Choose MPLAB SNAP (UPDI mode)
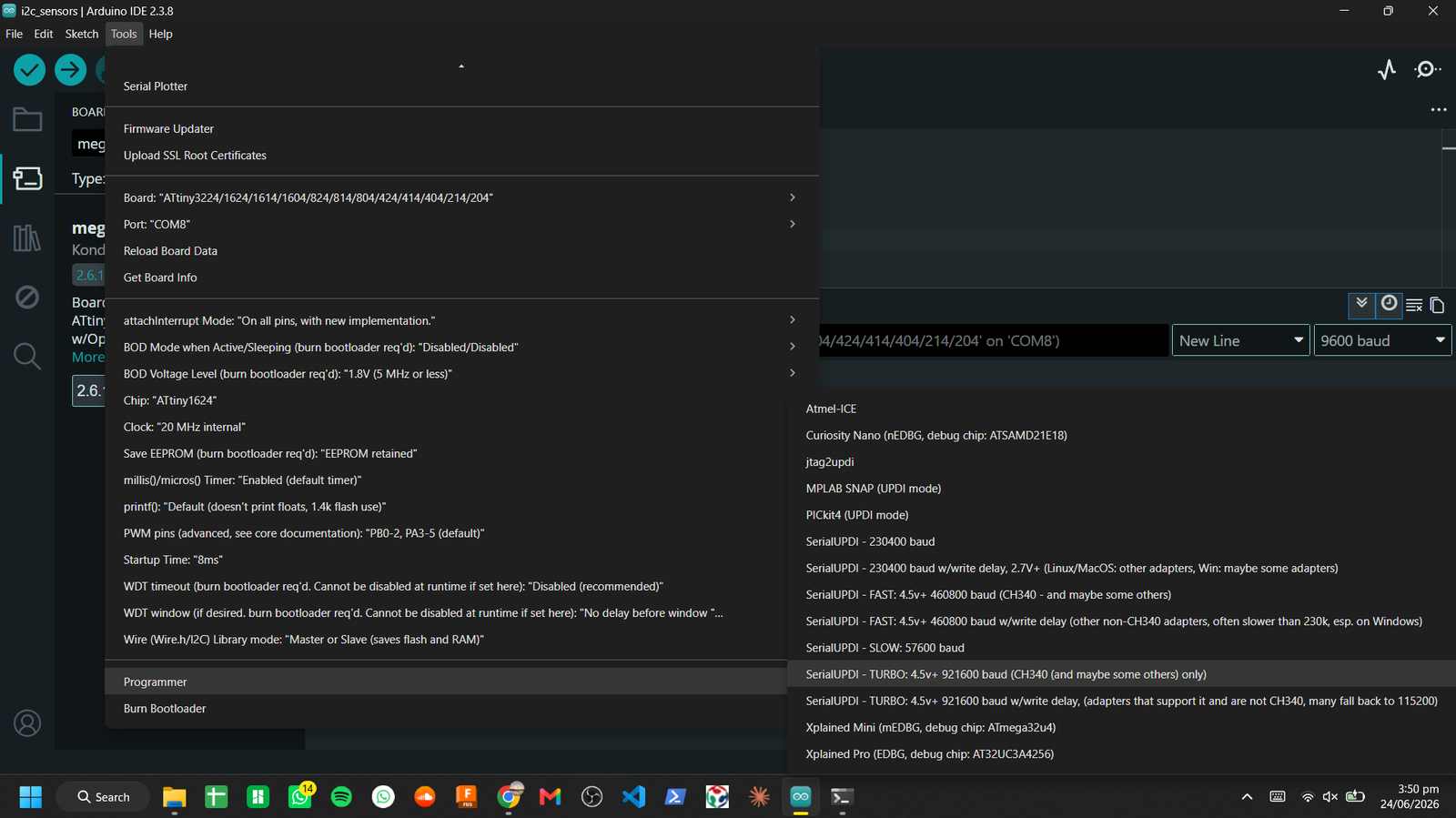Screen dimensions: 1456x818 (1121, 489)
